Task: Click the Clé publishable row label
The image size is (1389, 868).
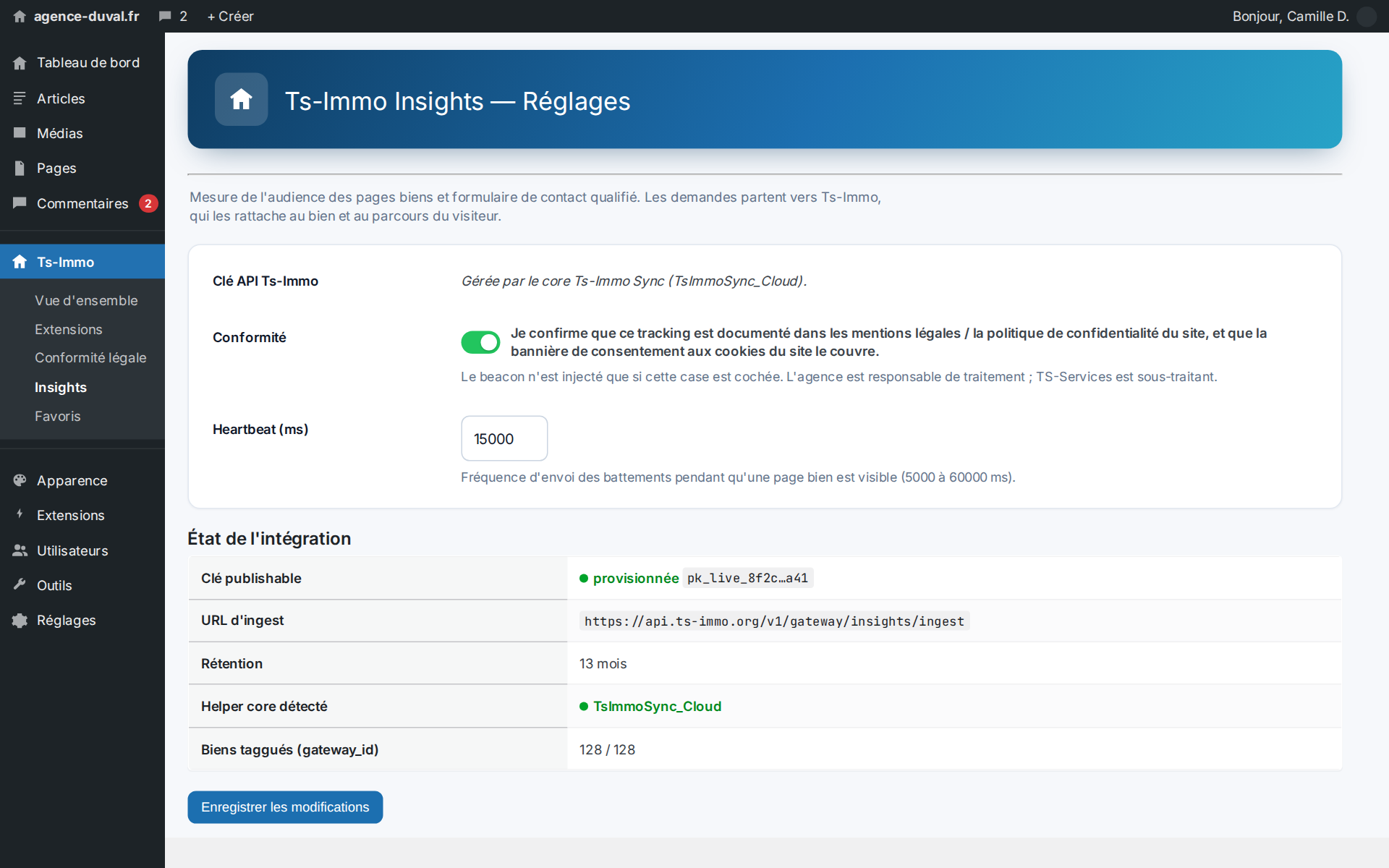Action: coord(251,578)
